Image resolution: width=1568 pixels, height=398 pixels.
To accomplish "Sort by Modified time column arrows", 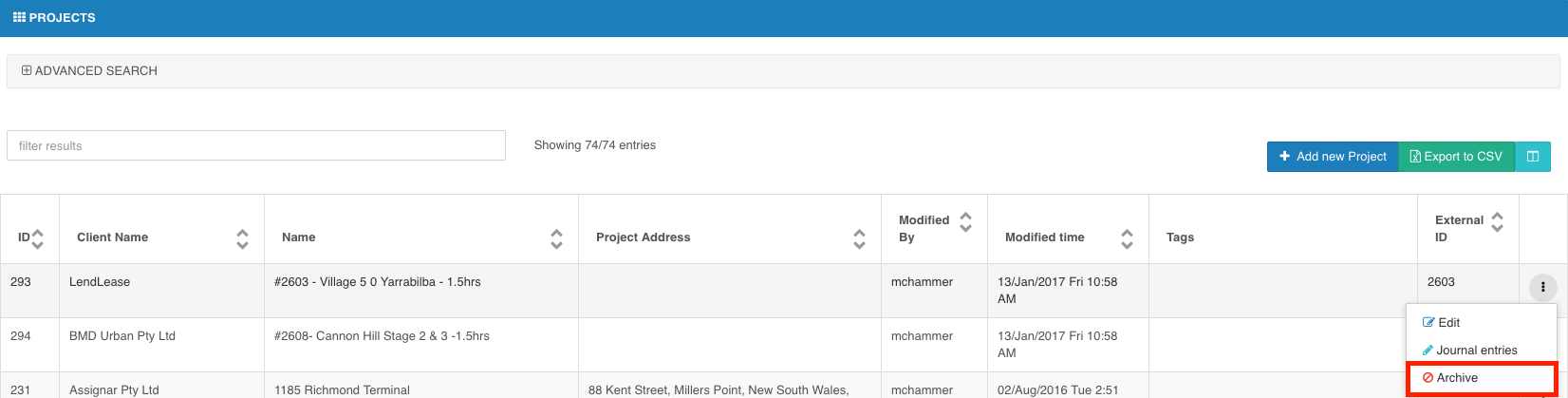I will (x=1128, y=238).
